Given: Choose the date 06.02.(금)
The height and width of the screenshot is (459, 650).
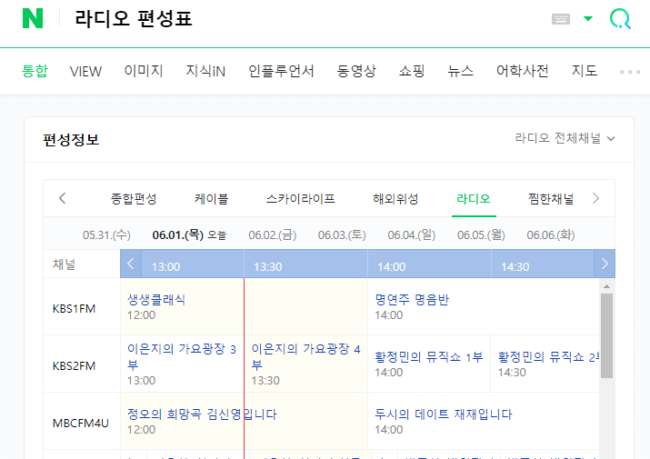Looking at the screenshot, I should (x=272, y=235).
